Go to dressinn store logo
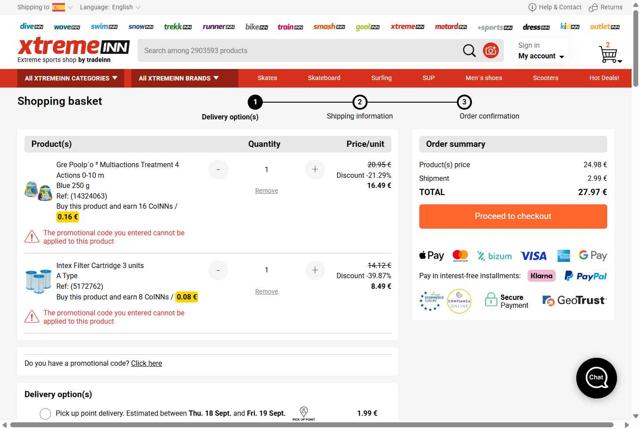This screenshot has width=640, height=429. tap(536, 27)
